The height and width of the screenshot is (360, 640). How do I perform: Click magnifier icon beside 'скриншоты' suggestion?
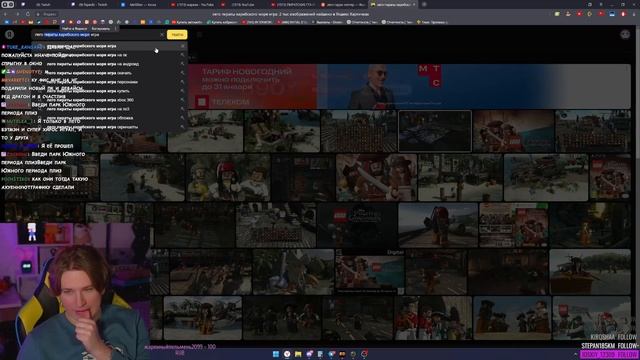pyautogui.click(x=182, y=127)
